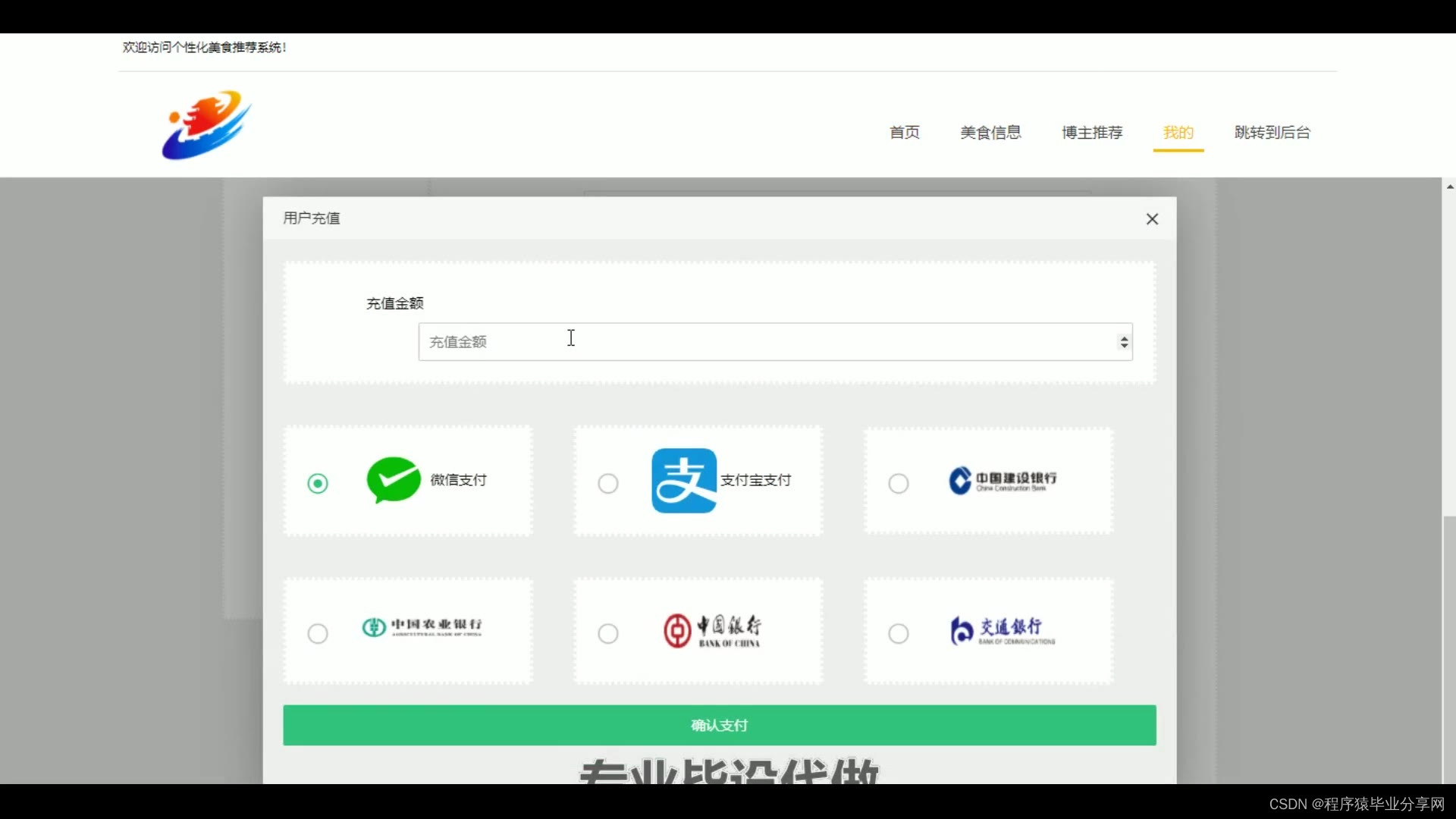The width and height of the screenshot is (1456, 819).
Task: Open the 美食信息 navigation item
Action: tap(990, 133)
